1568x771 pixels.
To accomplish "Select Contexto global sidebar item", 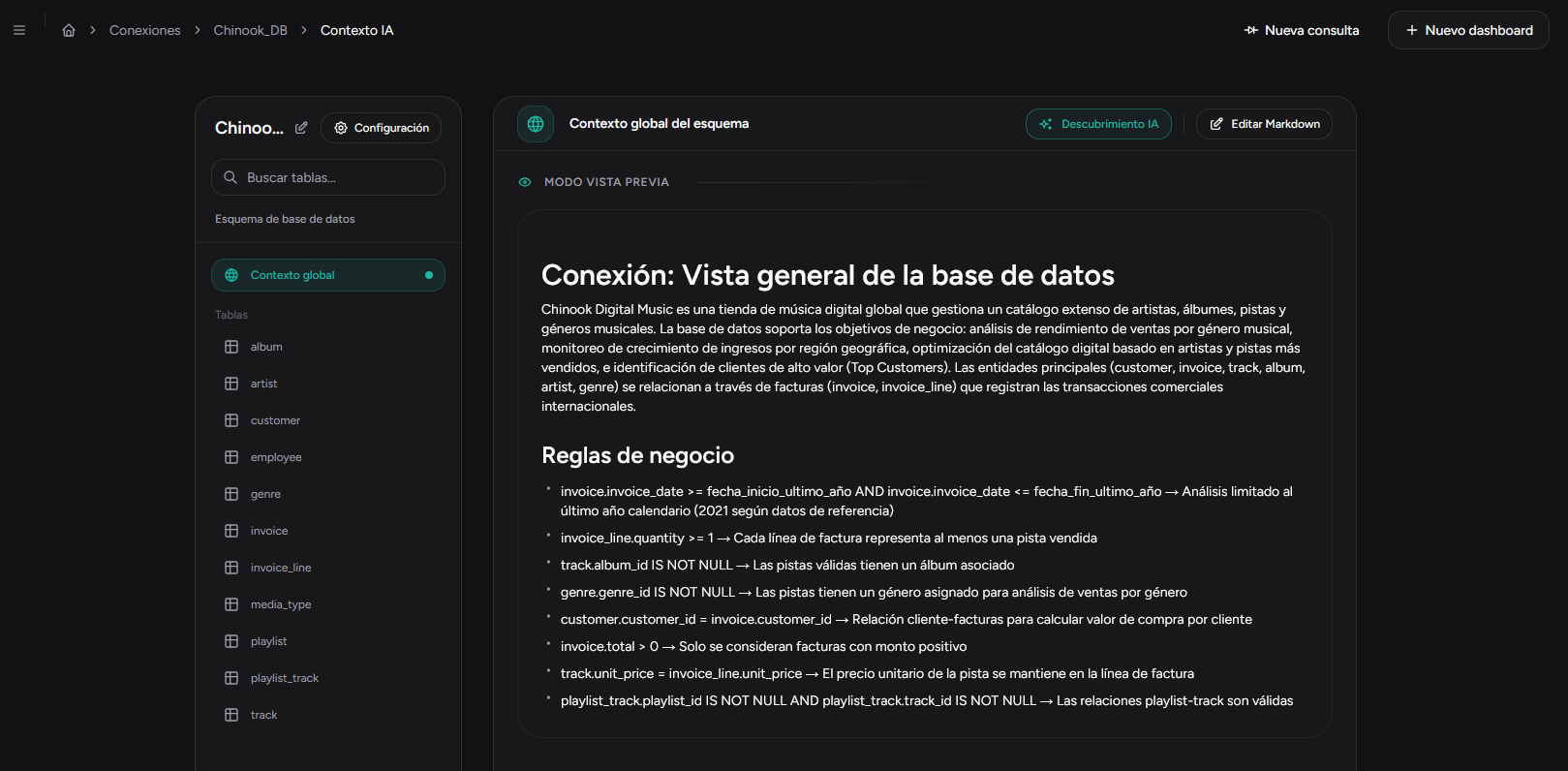I will [x=328, y=275].
